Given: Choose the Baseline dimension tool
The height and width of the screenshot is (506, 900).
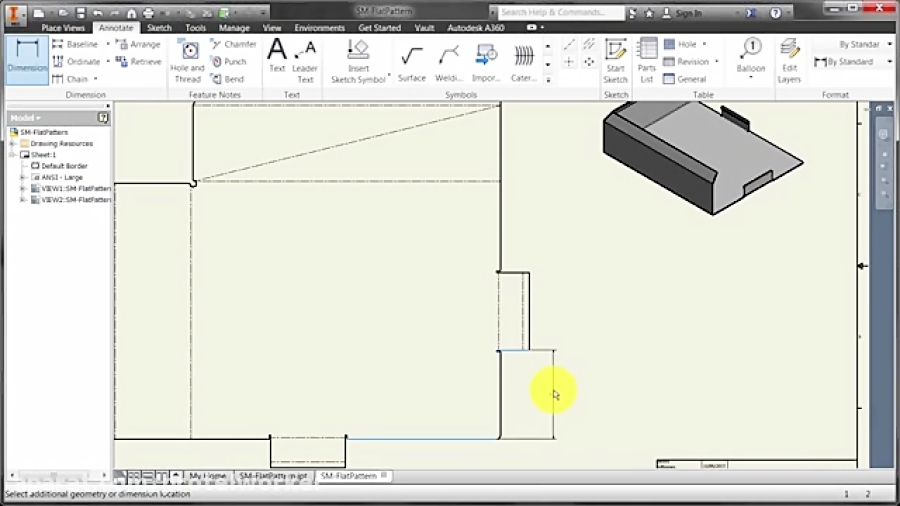Looking at the screenshot, I should pos(75,44).
